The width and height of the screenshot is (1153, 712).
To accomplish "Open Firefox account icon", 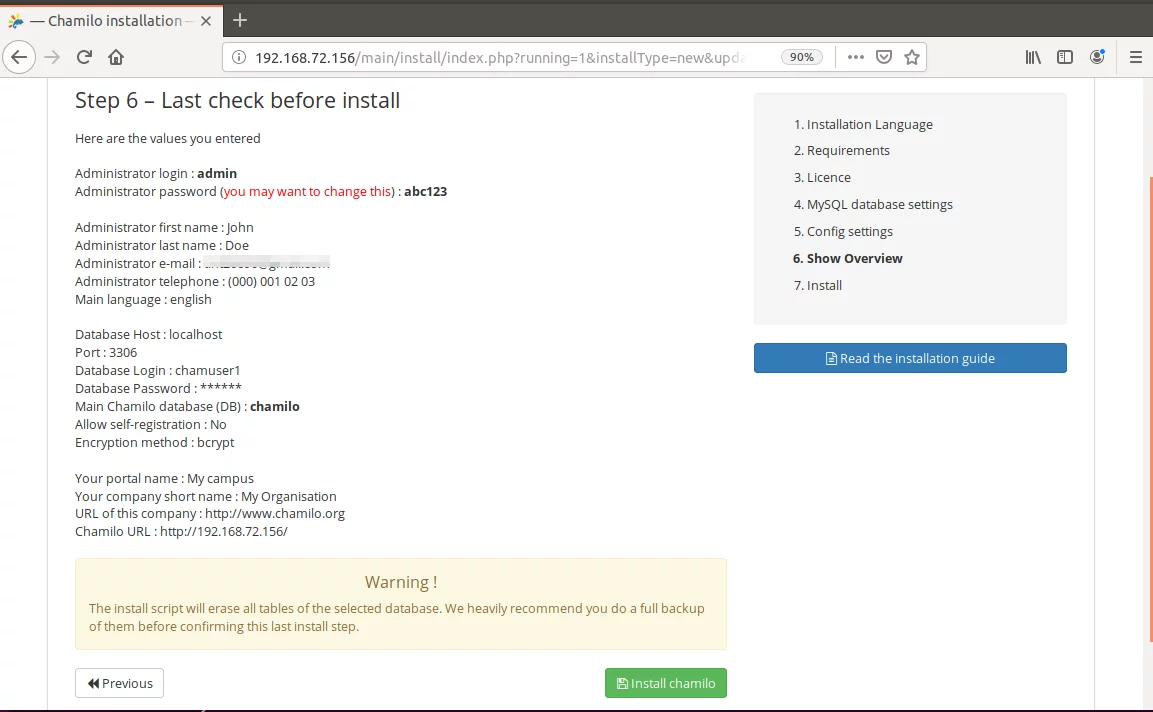I will pos(1097,57).
